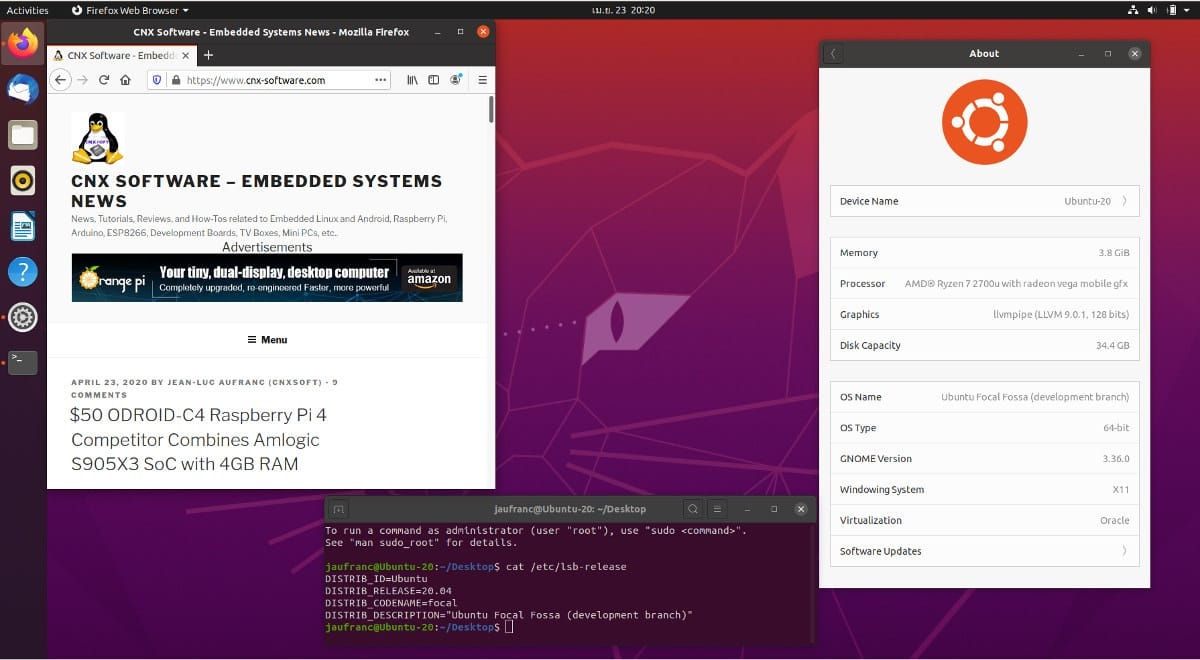Open Settings gear in the dock
The image size is (1200, 660).
pos(23,317)
